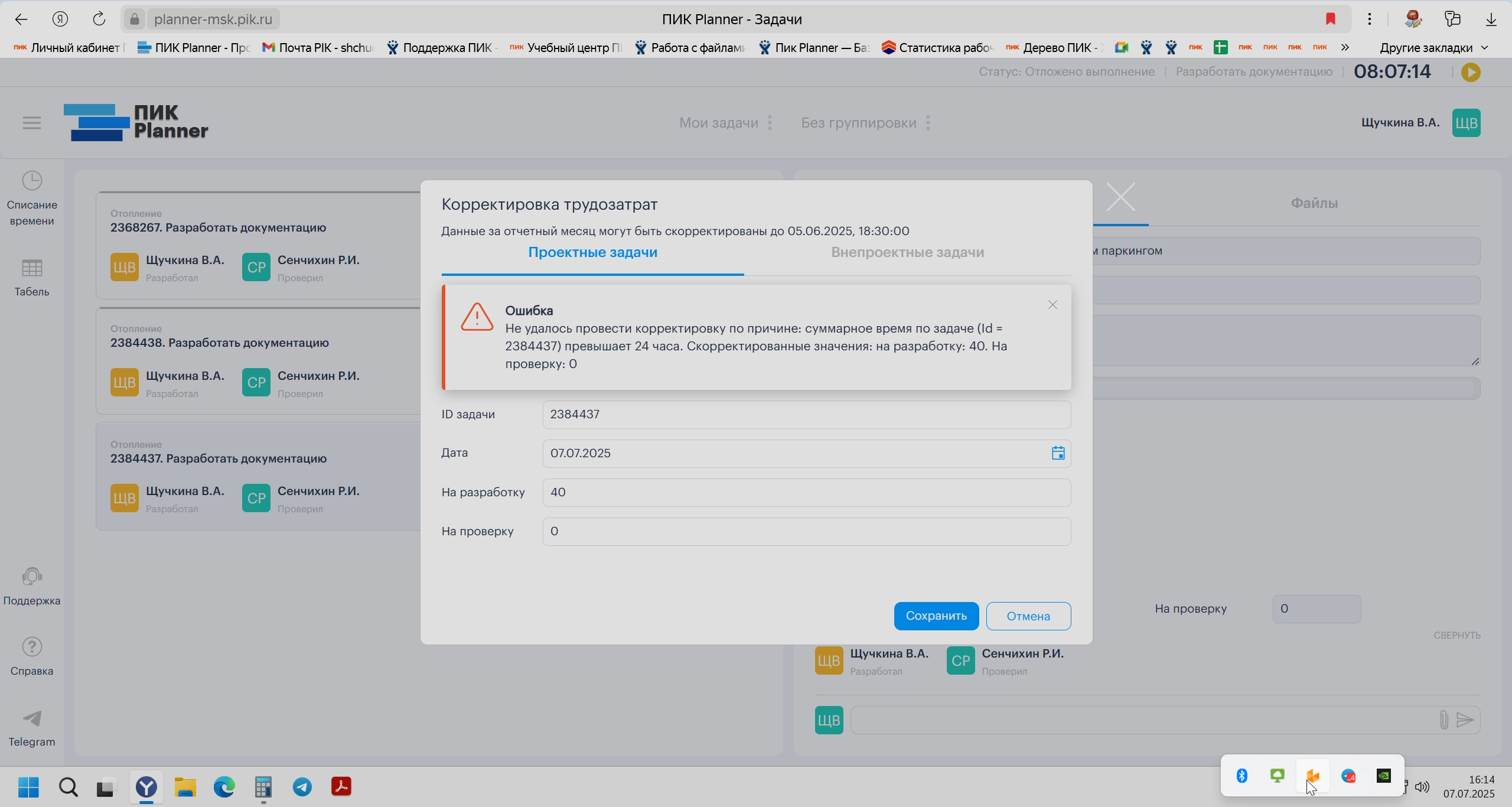Open taskbar search icon
The image size is (1512, 807).
pyautogui.click(x=68, y=787)
